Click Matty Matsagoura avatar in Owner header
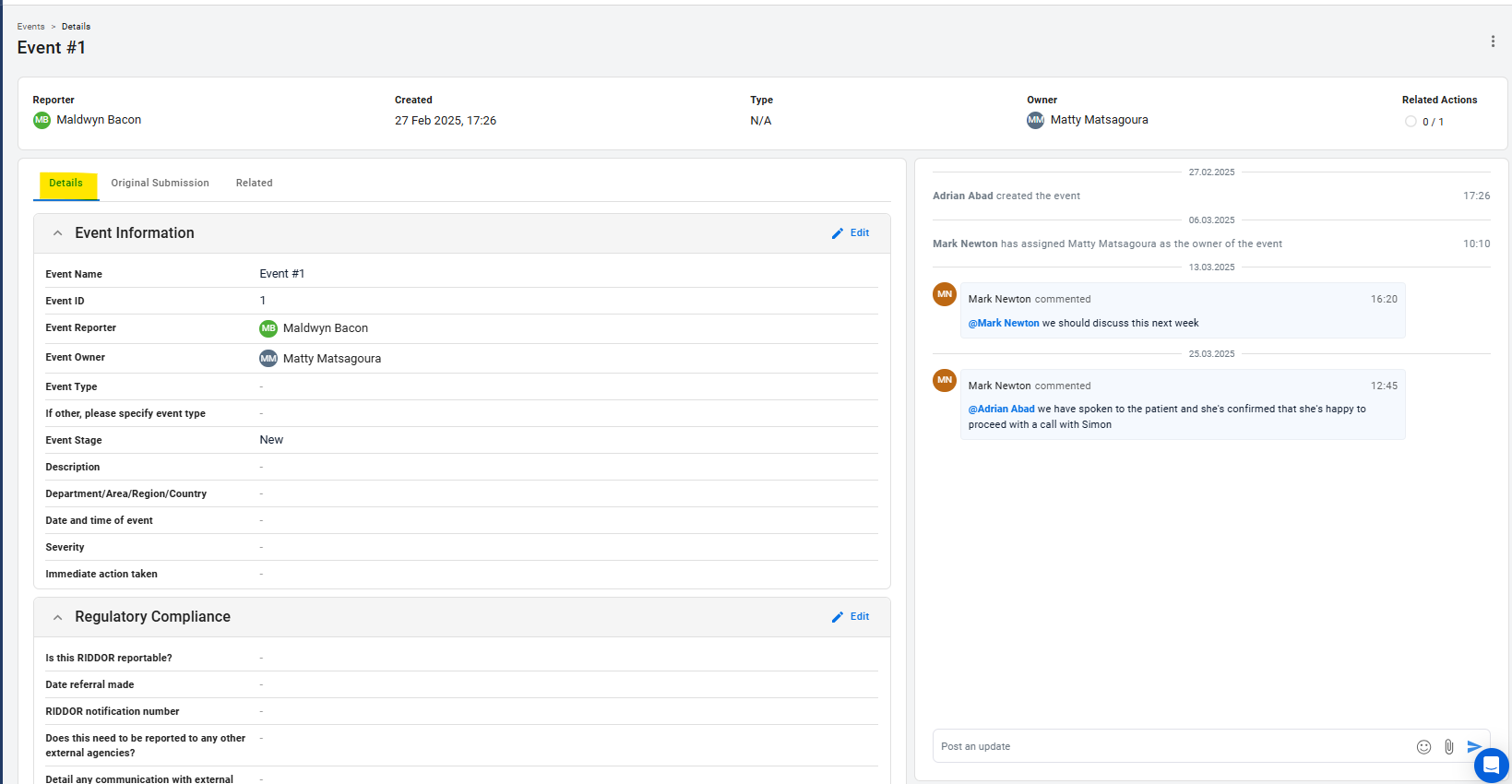This screenshot has width=1512, height=784. coord(1035,120)
